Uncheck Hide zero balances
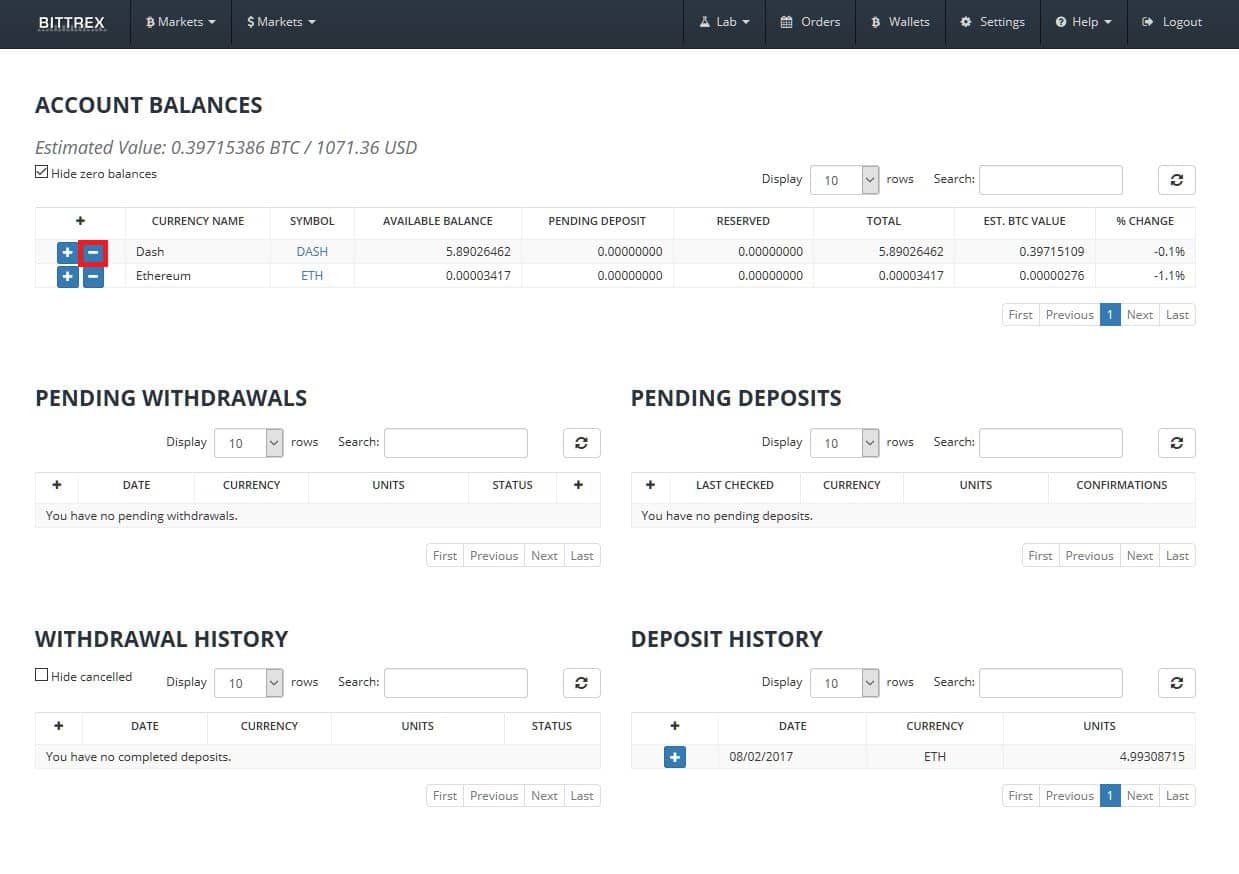1239x874 pixels. [41, 170]
